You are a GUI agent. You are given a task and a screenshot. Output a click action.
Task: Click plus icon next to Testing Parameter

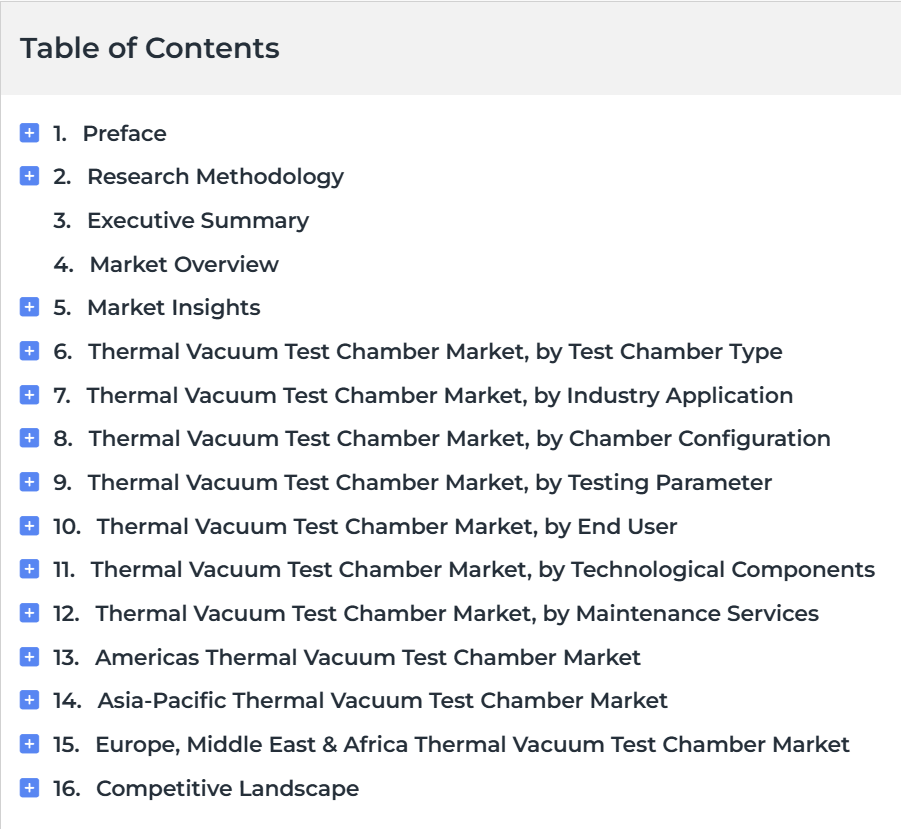point(29,482)
